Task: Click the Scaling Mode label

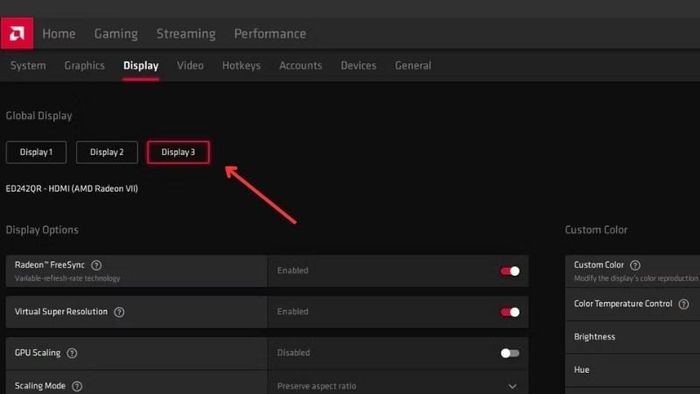Action: coord(40,386)
